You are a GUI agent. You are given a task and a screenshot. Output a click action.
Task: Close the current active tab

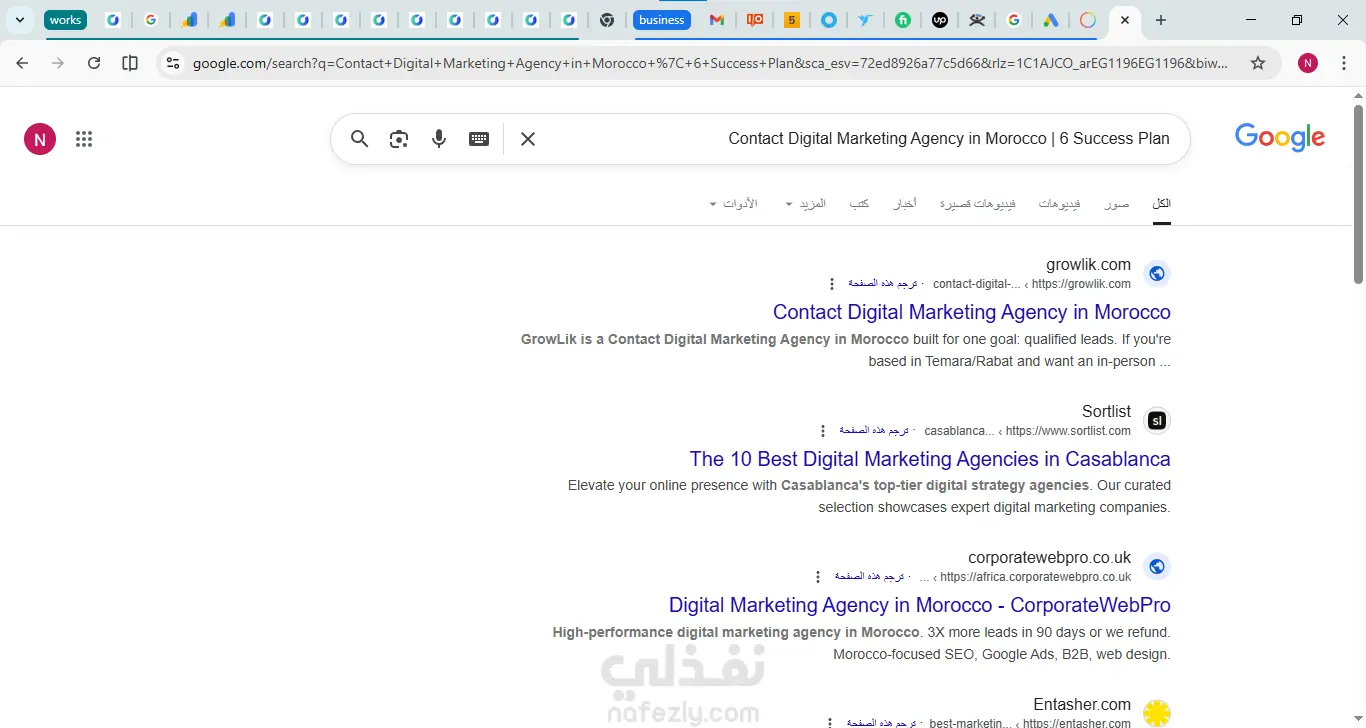tap(1125, 20)
